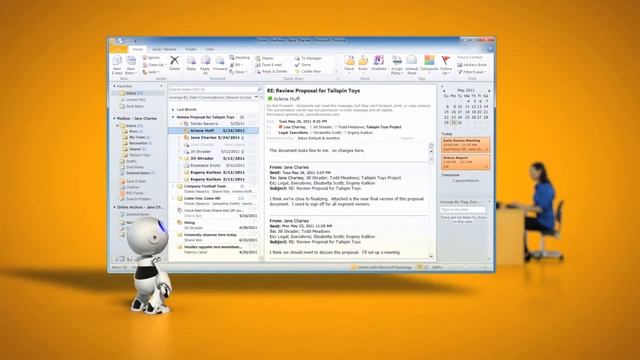
Task: Click the Forward icon in ribbon
Action: point(220,61)
